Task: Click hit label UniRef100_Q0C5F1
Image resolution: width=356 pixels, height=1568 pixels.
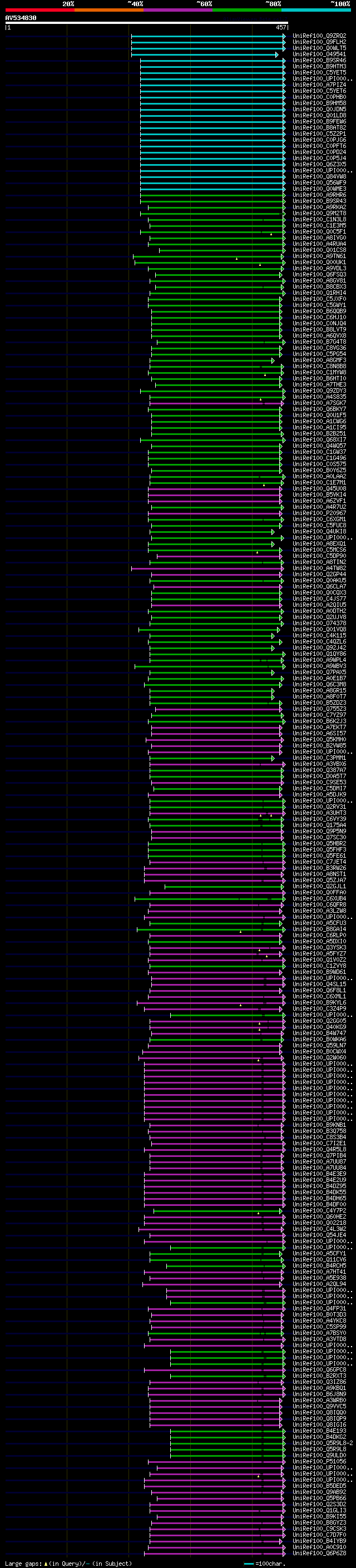Action: tap(319, 231)
